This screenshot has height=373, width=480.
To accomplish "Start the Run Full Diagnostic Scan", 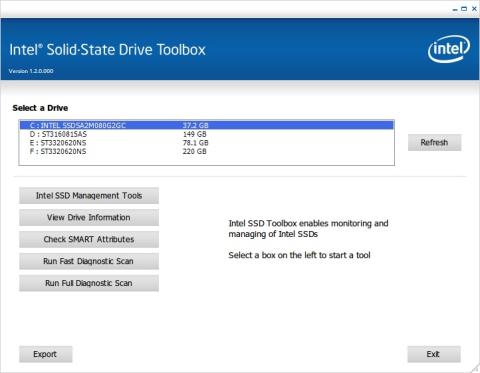I will tap(89, 283).
